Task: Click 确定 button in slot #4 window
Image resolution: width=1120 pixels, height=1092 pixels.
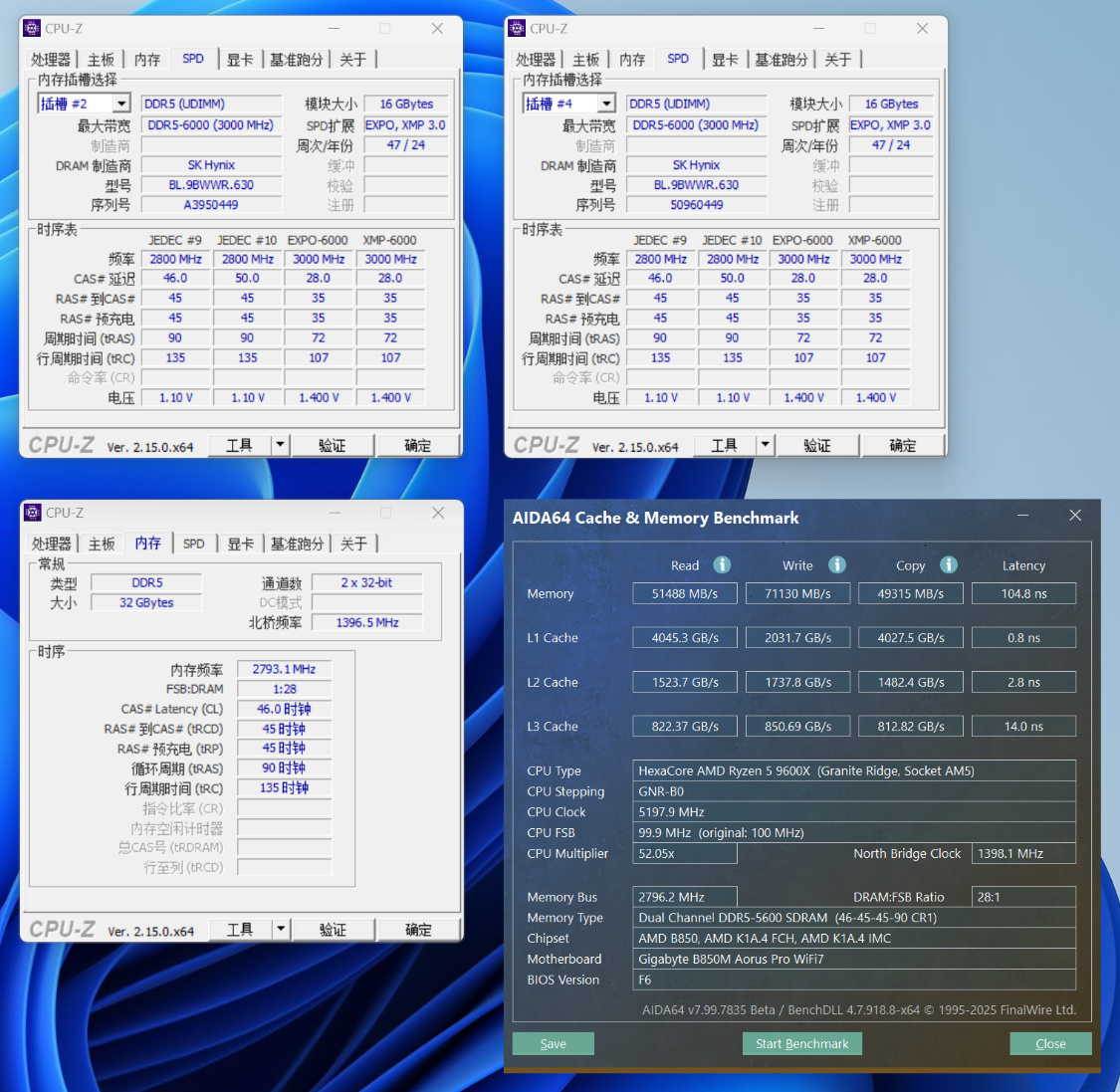Action: point(903,445)
